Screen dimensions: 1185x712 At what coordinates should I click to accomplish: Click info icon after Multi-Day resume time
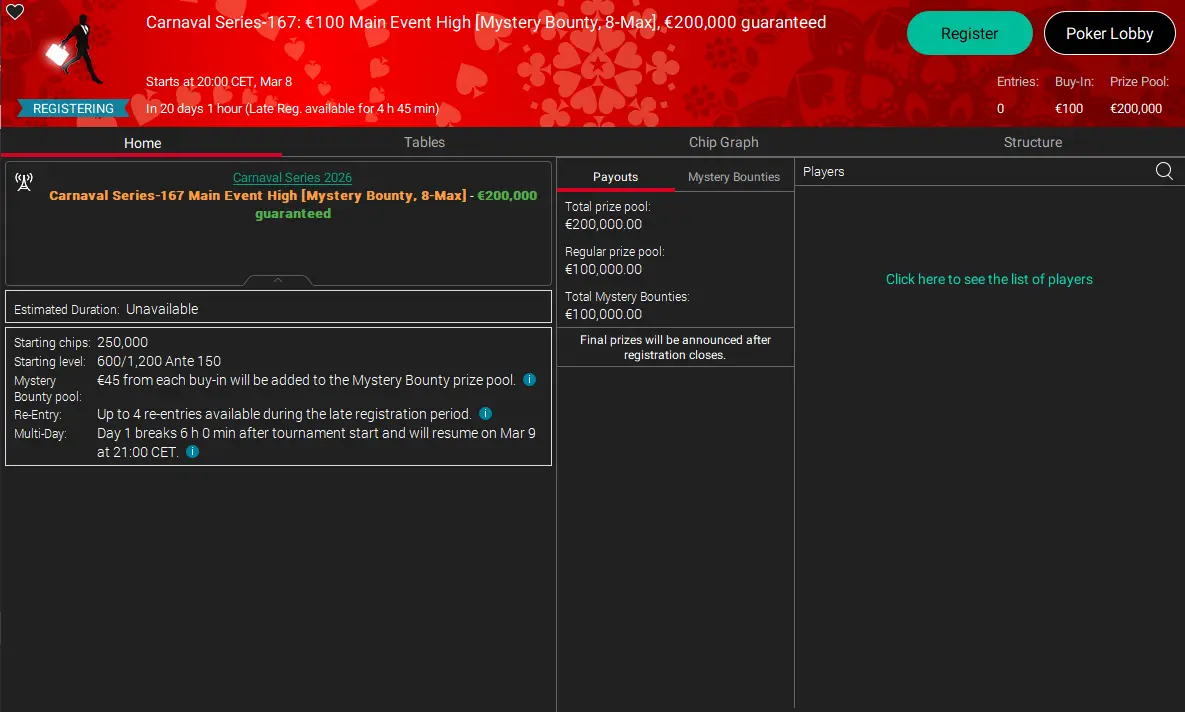[193, 452]
